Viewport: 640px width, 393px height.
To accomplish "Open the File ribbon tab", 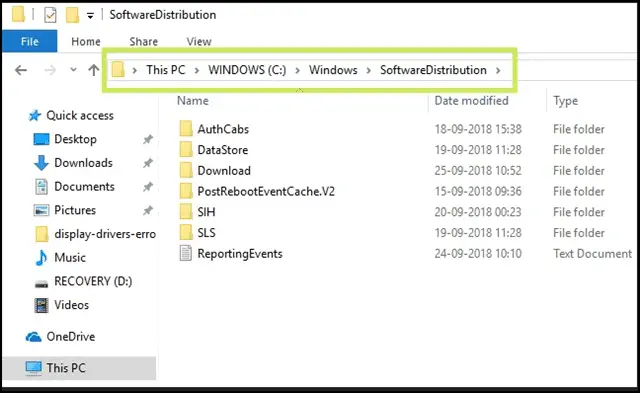I will coord(29,41).
